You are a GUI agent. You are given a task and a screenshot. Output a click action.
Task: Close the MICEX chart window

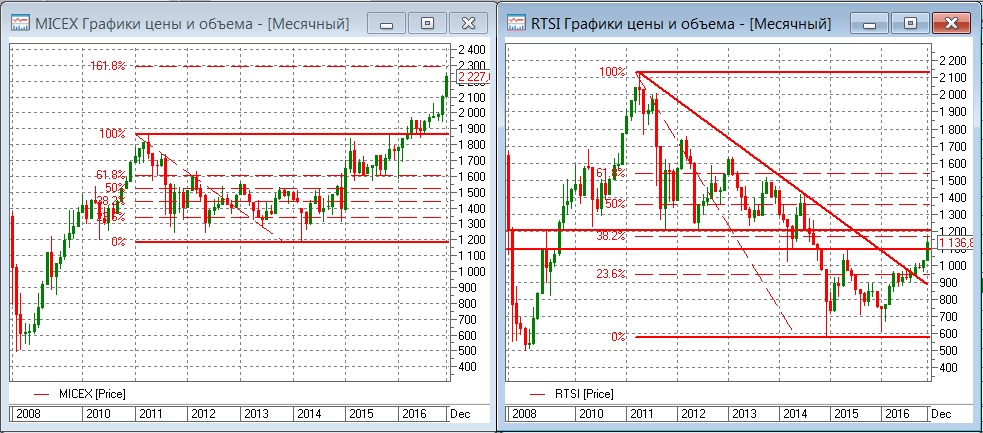point(467,21)
